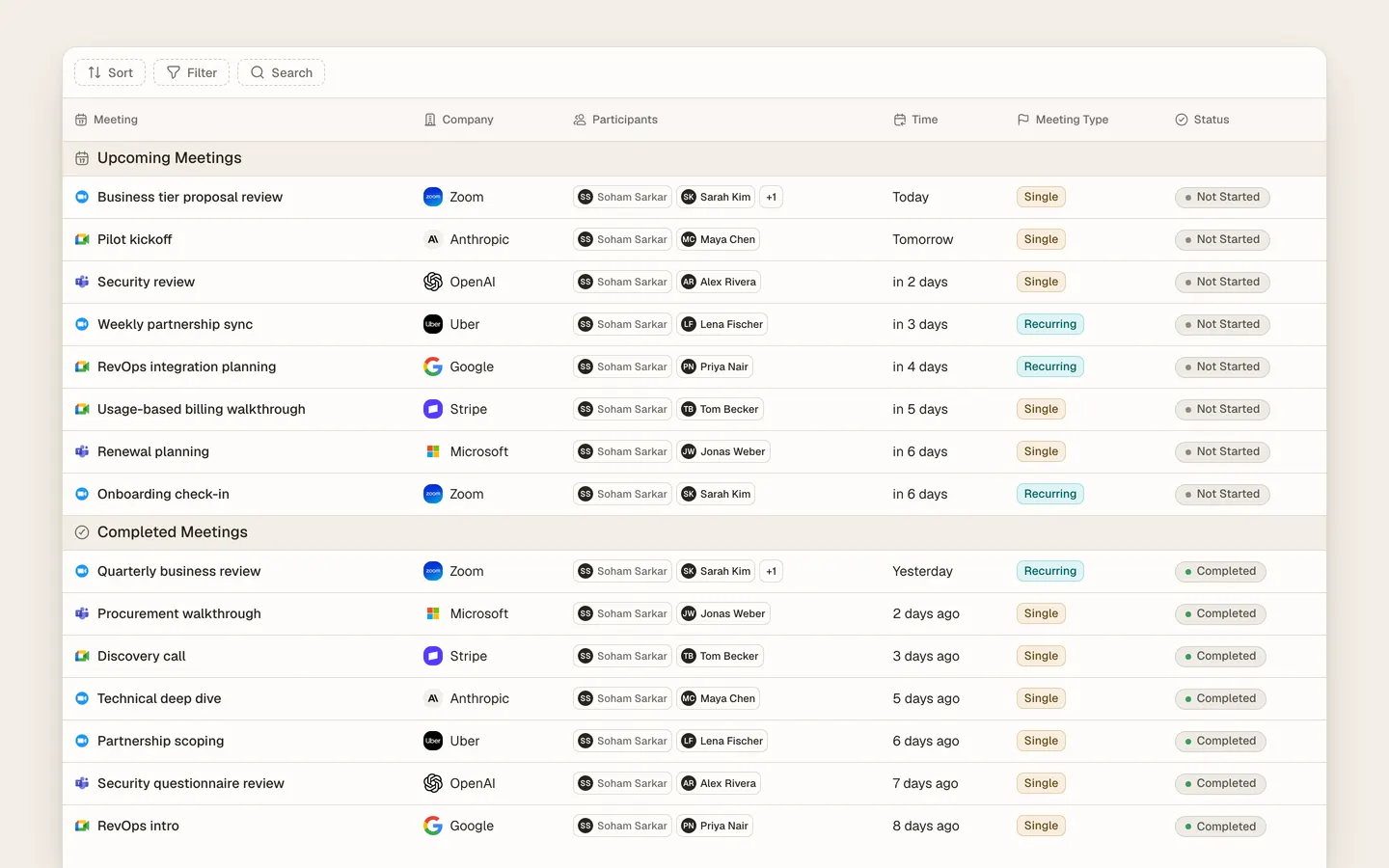This screenshot has height=868, width=1389.
Task: Click Recurring tag in Weekly partnership sync row
Action: [1049, 324]
